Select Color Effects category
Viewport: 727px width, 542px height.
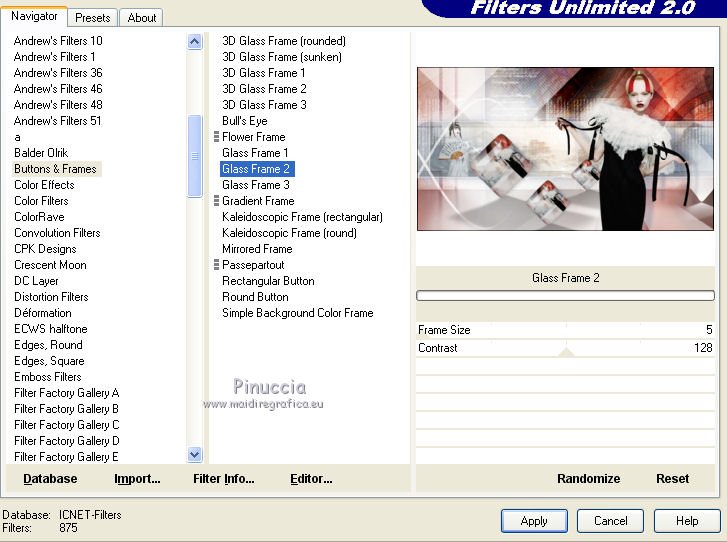pyautogui.click(x=44, y=185)
